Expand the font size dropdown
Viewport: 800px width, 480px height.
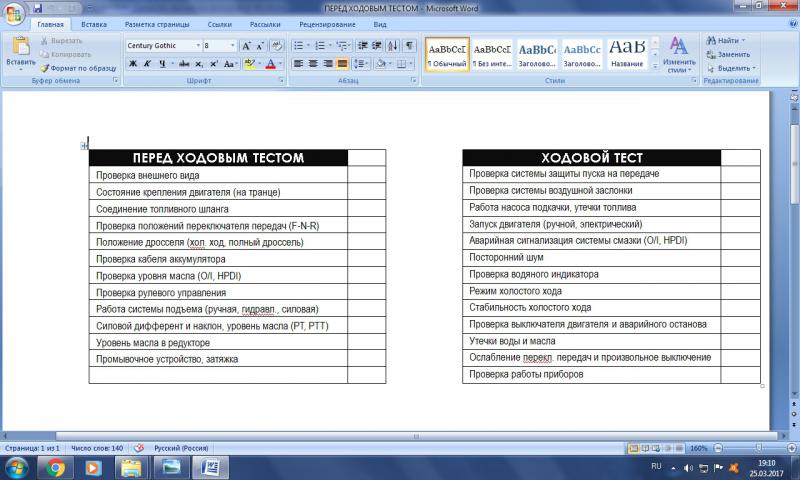point(233,46)
